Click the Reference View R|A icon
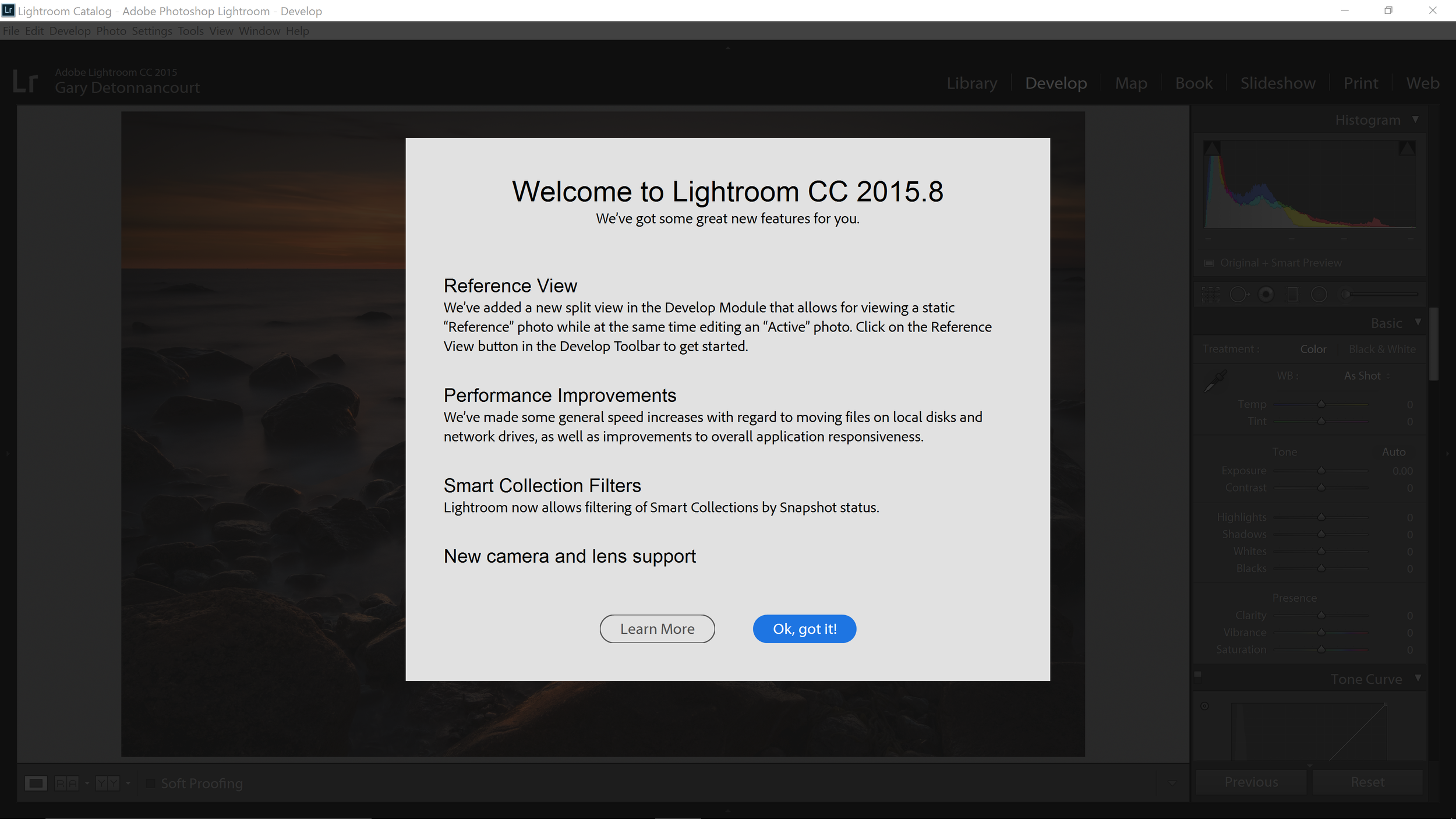The height and width of the screenshot is (819, 1456). tap(66, 783)
